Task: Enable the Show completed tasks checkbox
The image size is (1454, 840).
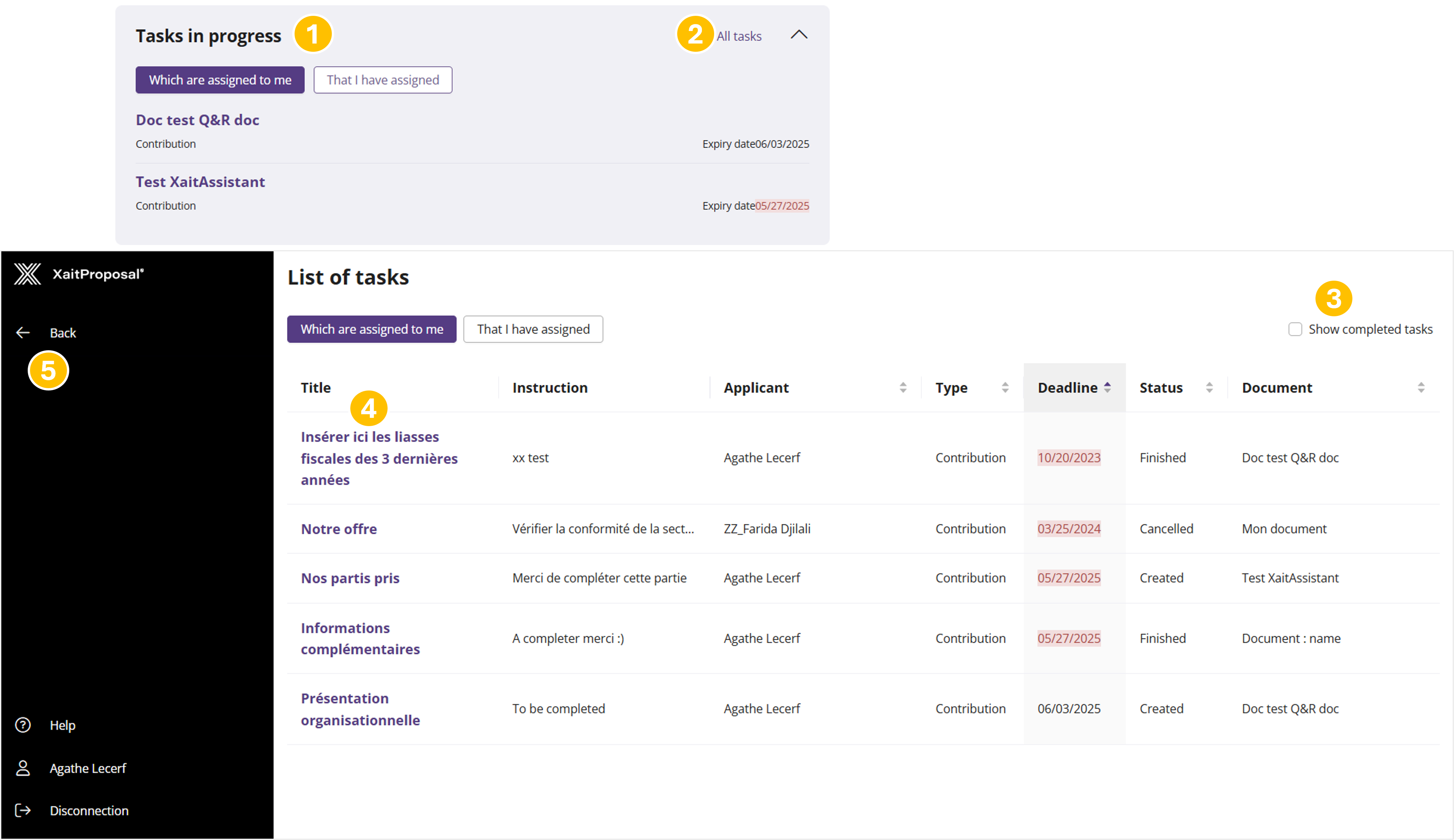Action: pos(1295,329)
